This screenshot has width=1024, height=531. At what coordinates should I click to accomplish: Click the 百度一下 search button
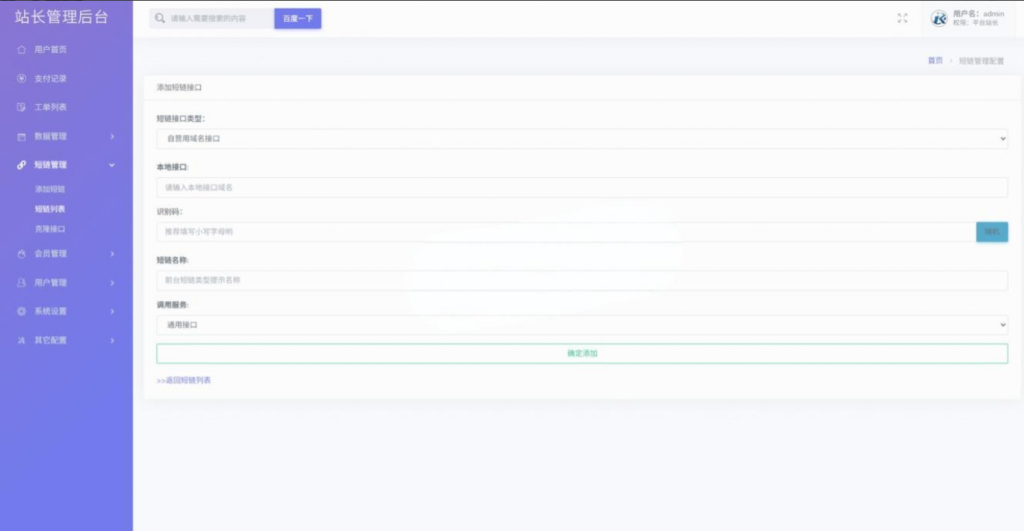point(297,18)
